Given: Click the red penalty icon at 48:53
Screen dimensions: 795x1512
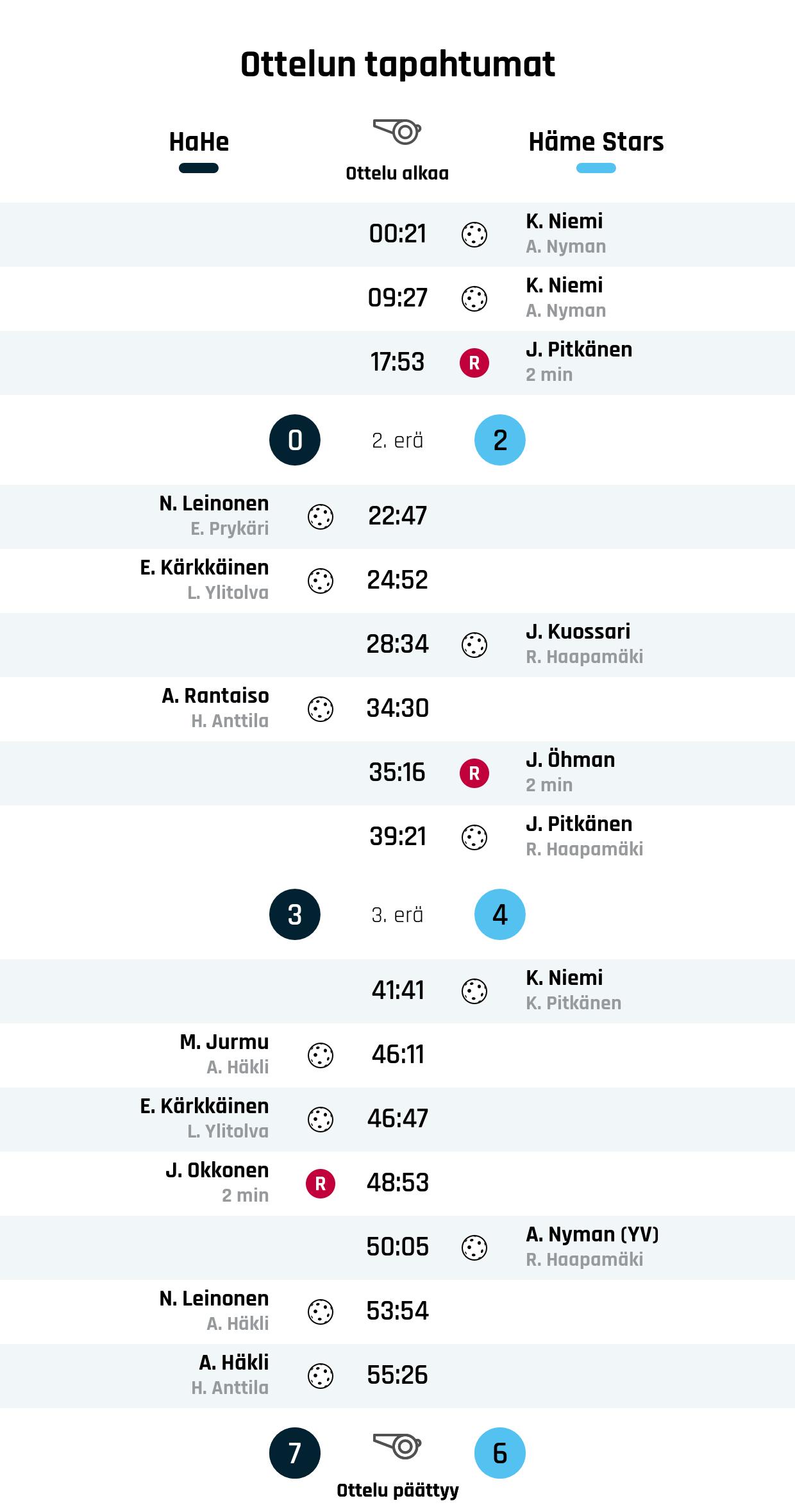Looking at the screenshot, I should (x=321, y=1184).
